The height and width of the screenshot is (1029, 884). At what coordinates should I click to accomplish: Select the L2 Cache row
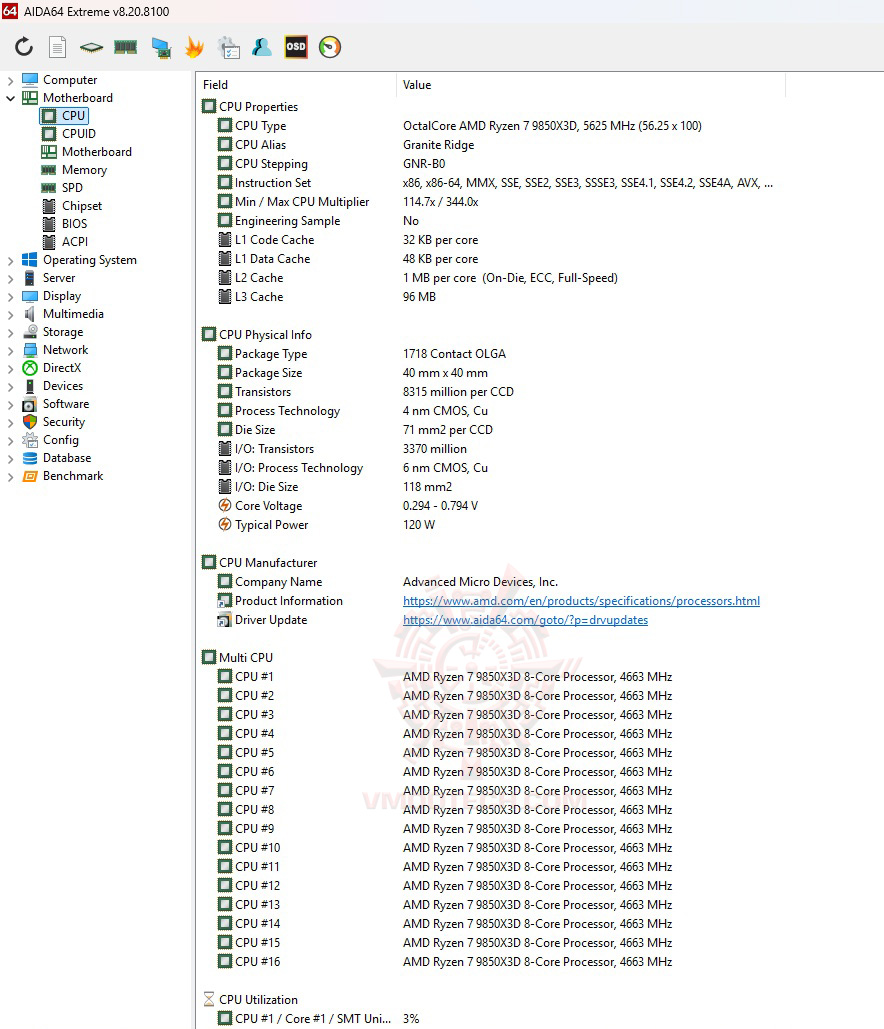click(x=491, y=278)
